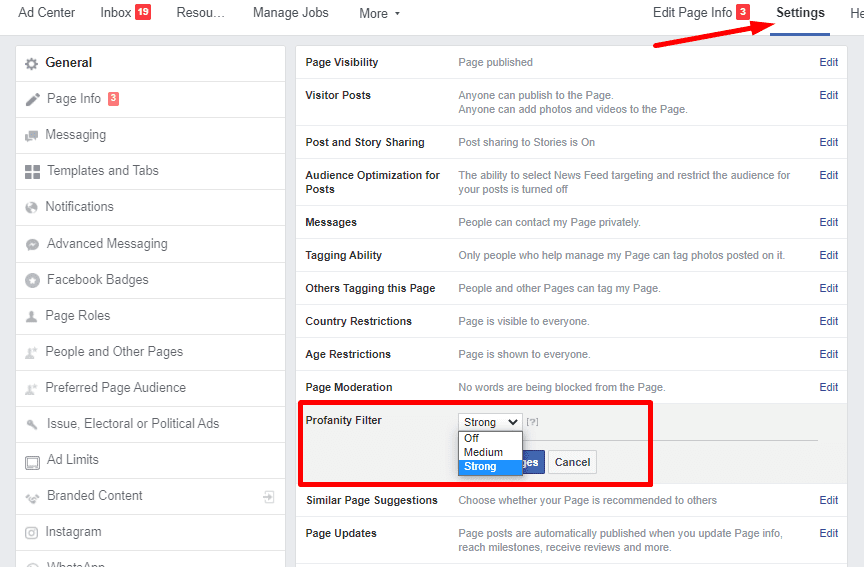Screen dimensions: 864x567
Task: Select Advanced Messaging in sidebar
Action: [150, 244]
